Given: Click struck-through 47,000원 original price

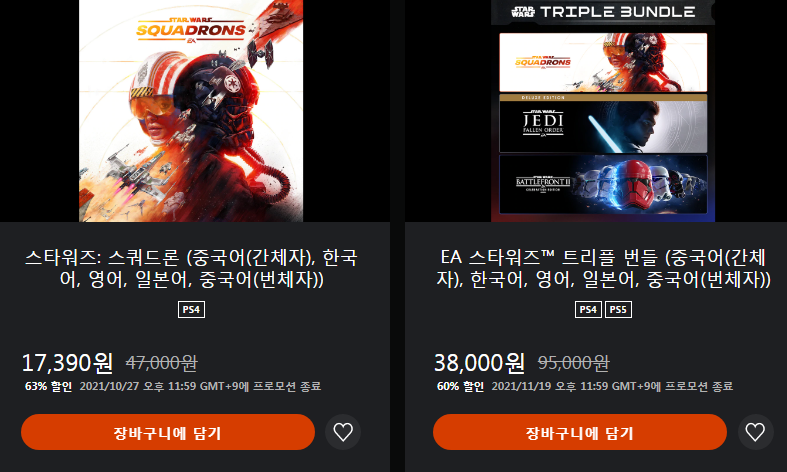Looking at the screenshot, I should click(162, 363).
